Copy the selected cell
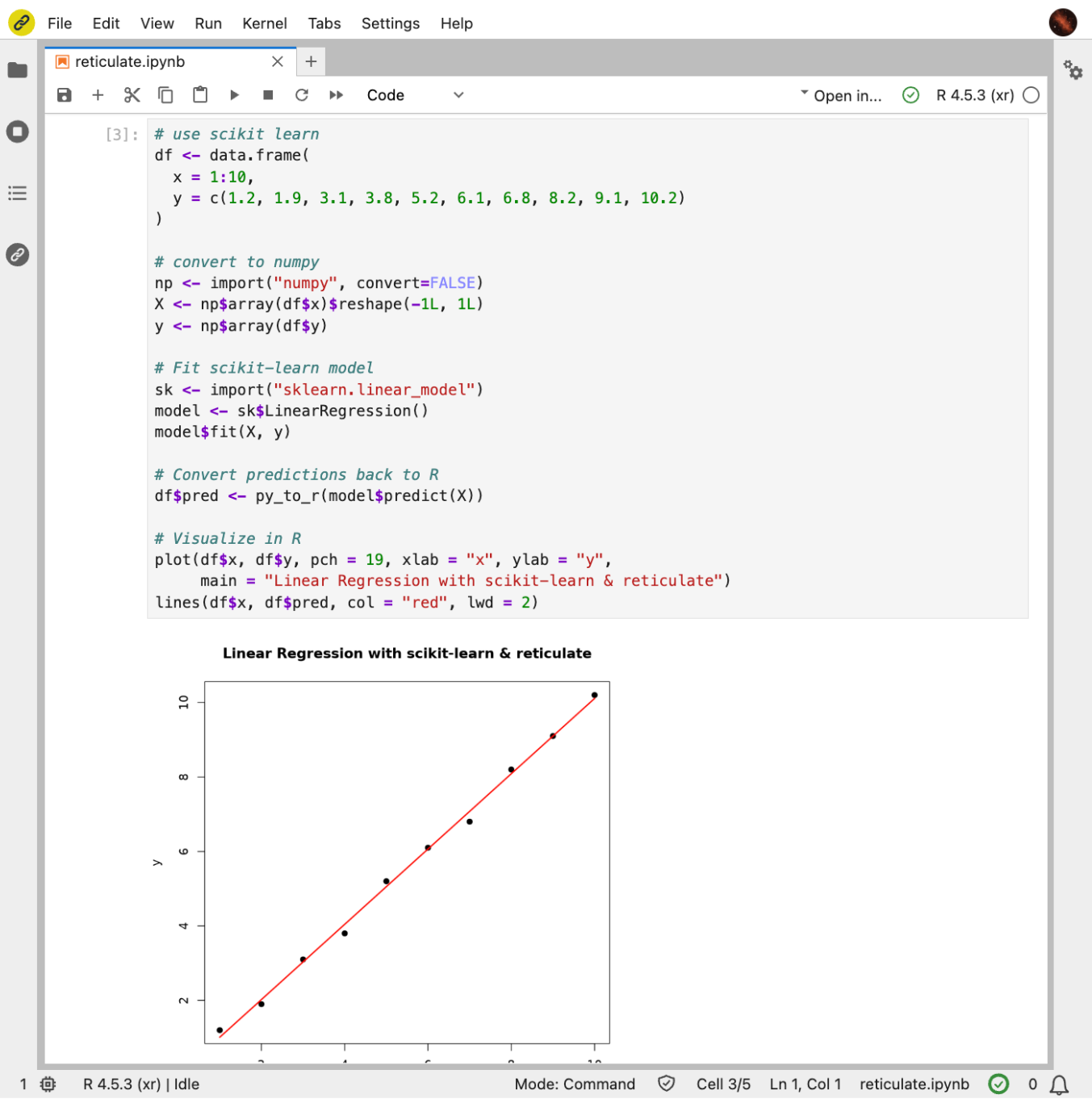The image size is (1092, 1099). [x=165, y=95]
